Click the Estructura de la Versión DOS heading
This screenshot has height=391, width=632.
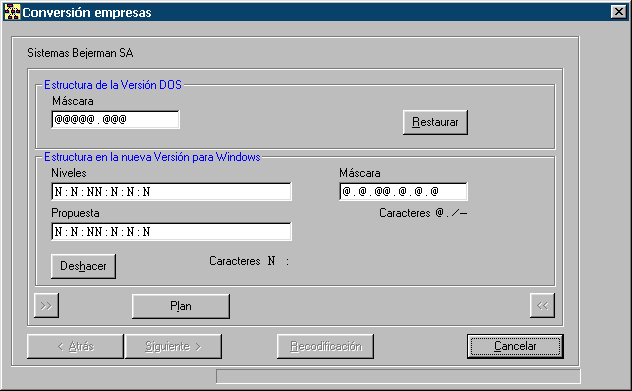point(113,85)
